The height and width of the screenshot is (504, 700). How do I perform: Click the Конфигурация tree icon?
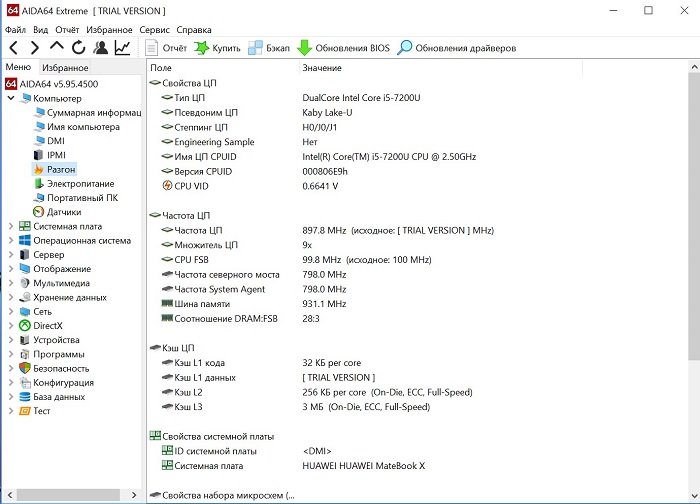pyautogui.click(x=25, y=383)
